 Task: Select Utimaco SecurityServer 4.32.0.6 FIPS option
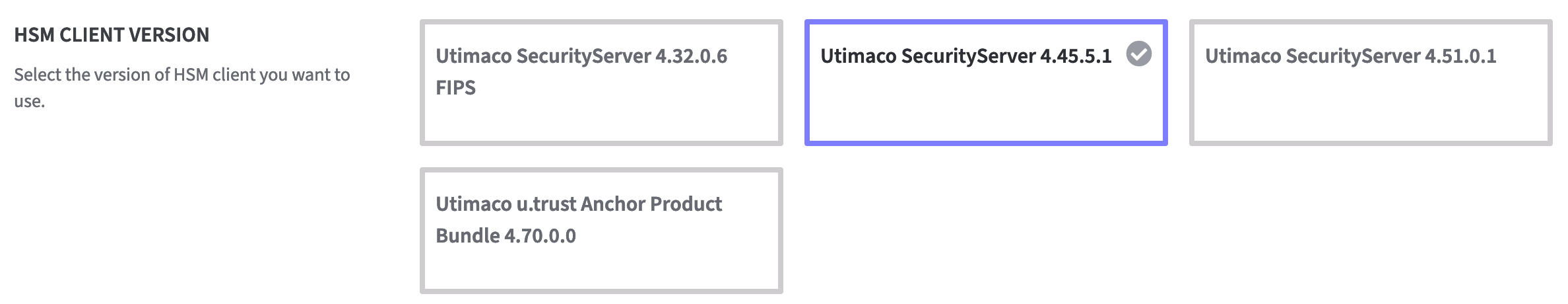point(601,83)
